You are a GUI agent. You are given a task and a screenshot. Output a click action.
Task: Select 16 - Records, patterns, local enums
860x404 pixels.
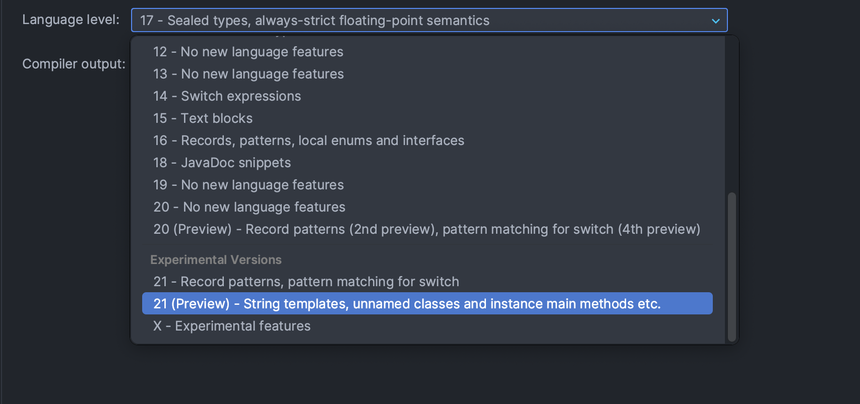pos(309,140)
